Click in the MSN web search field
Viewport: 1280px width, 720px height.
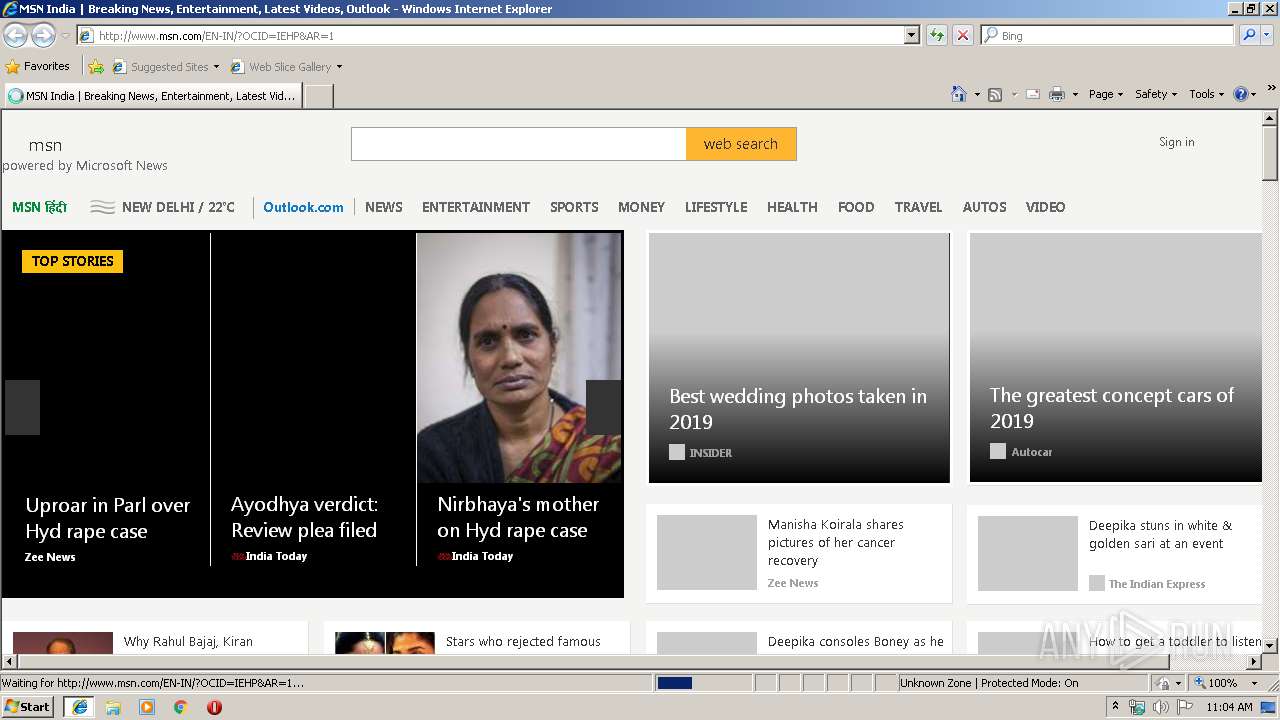[518, 144]
